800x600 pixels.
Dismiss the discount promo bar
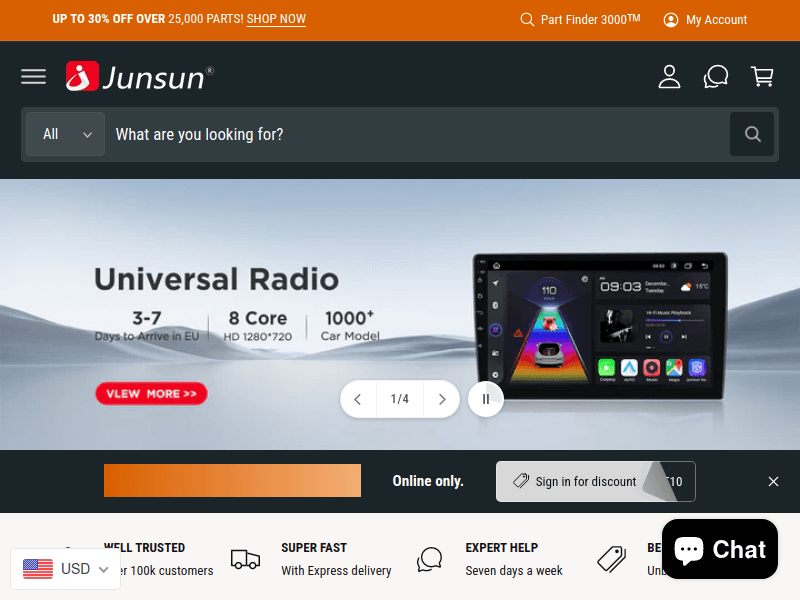tap(773, 481)
